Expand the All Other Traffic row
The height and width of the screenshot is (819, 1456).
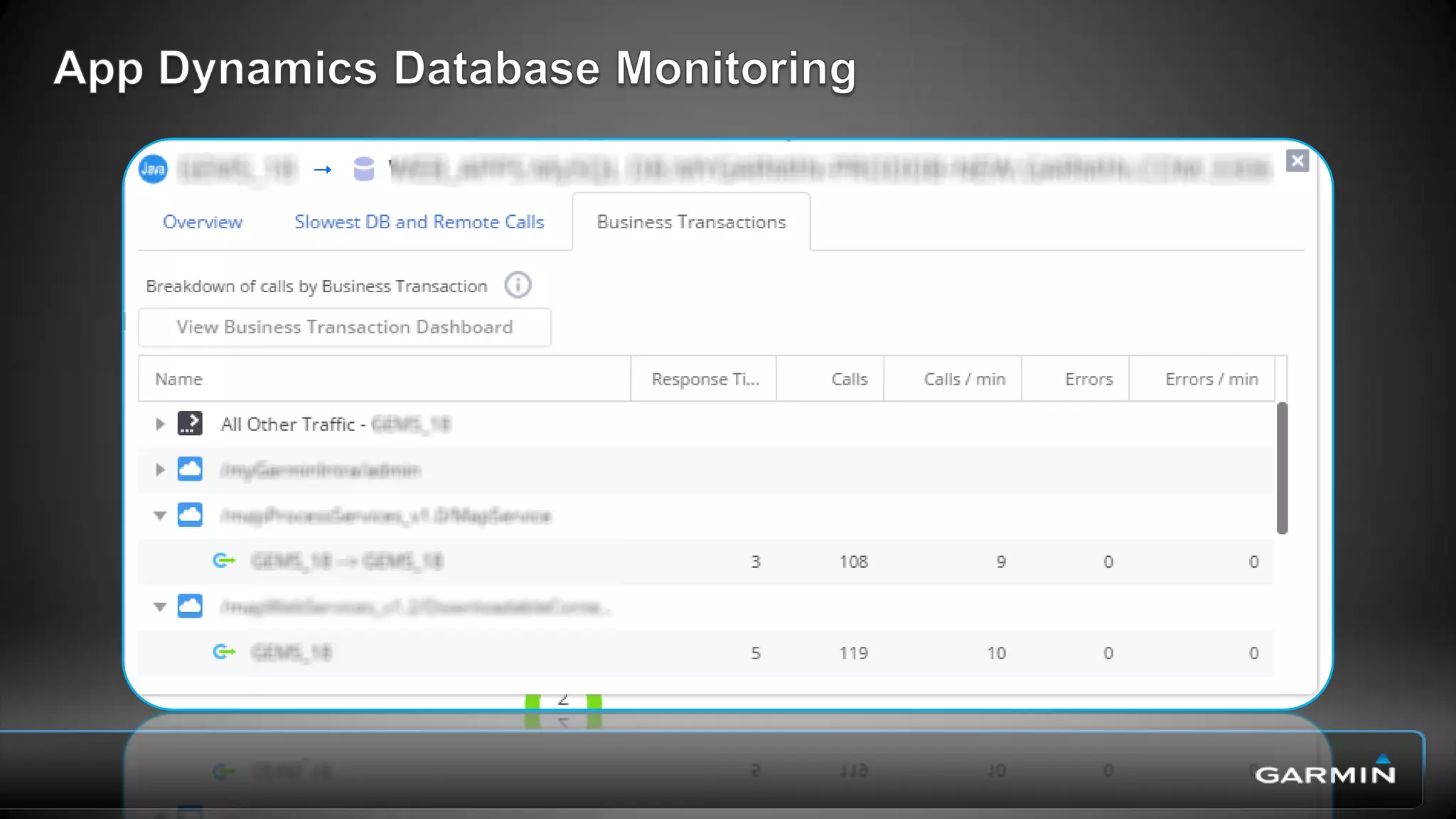click(x=160, y=424)
